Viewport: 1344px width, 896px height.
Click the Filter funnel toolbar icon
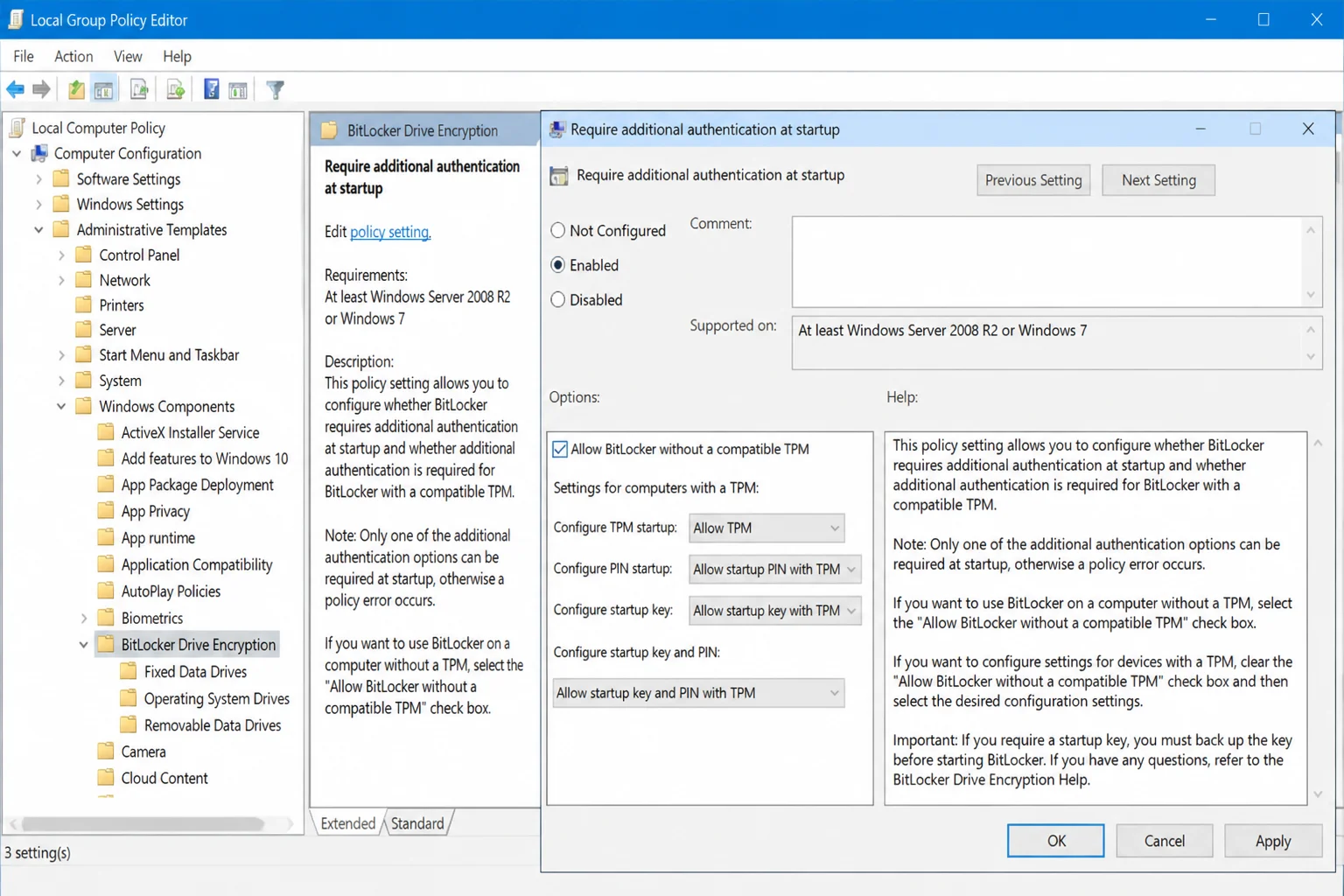click(275, 89)
